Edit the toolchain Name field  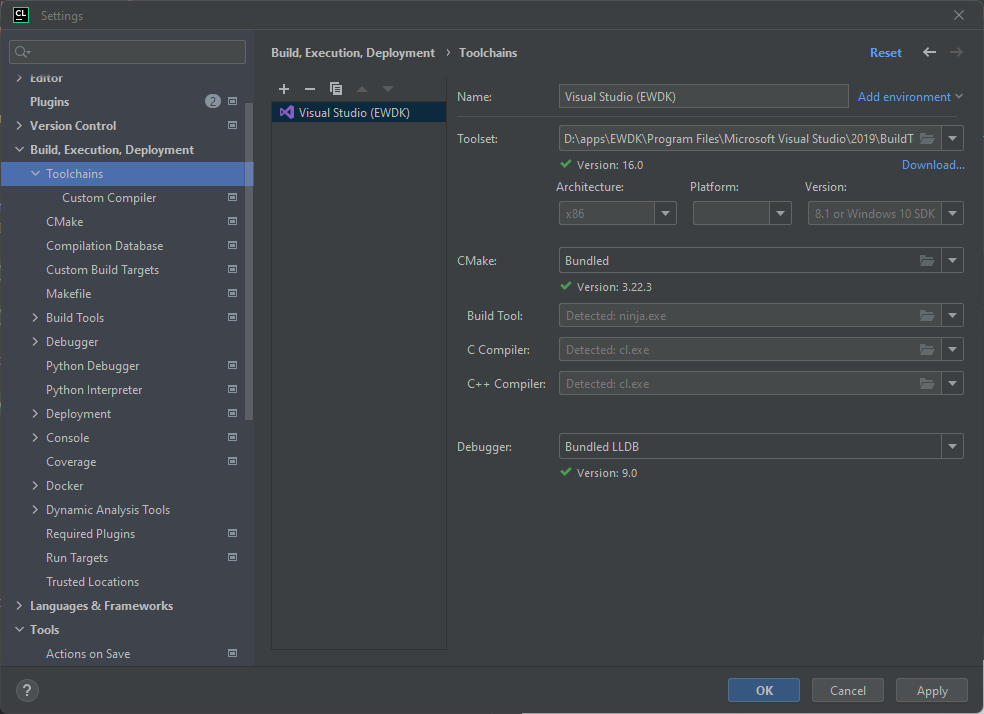click(x=703, y=97)
